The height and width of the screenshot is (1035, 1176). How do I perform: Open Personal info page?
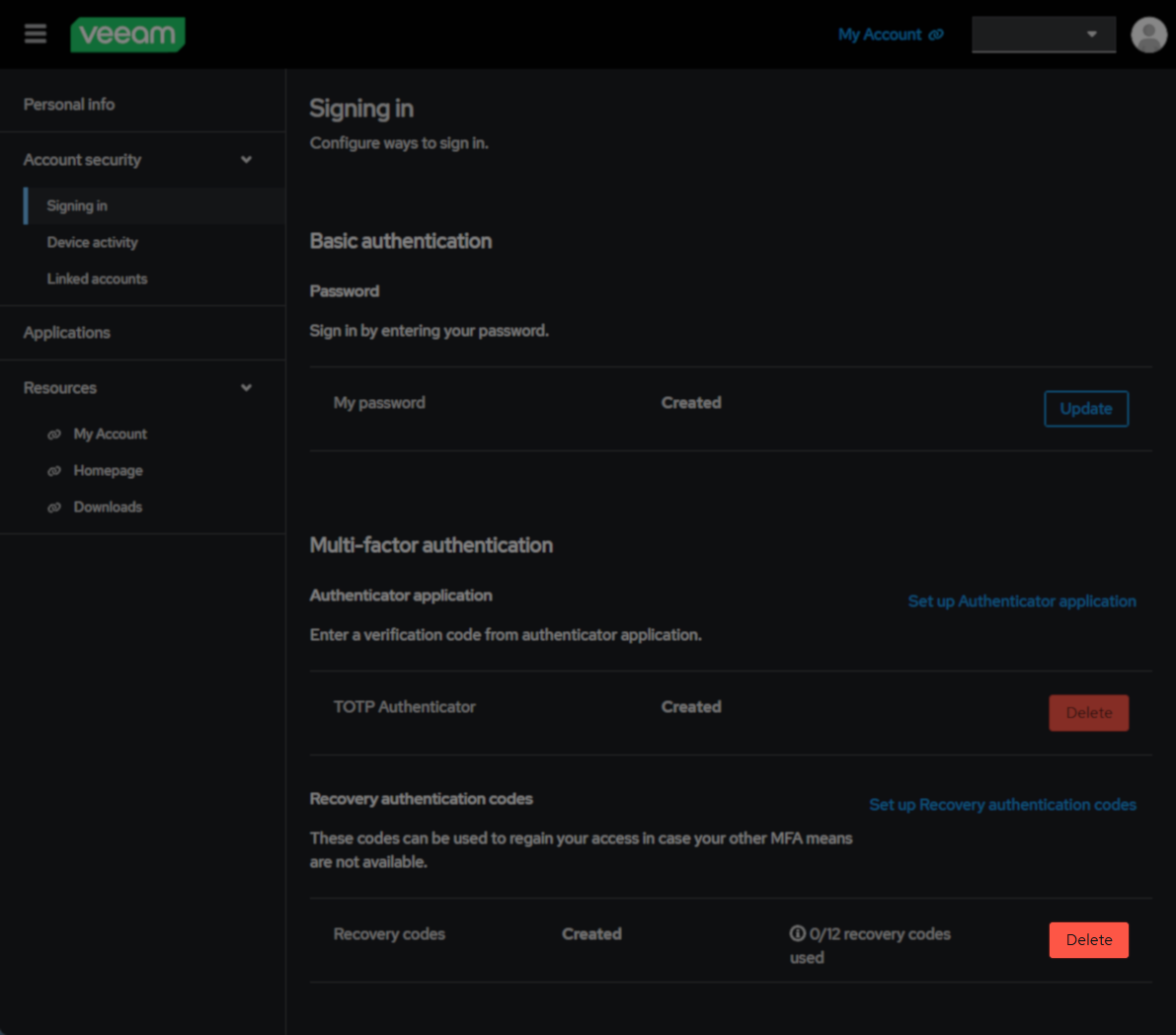coord(69,105)
